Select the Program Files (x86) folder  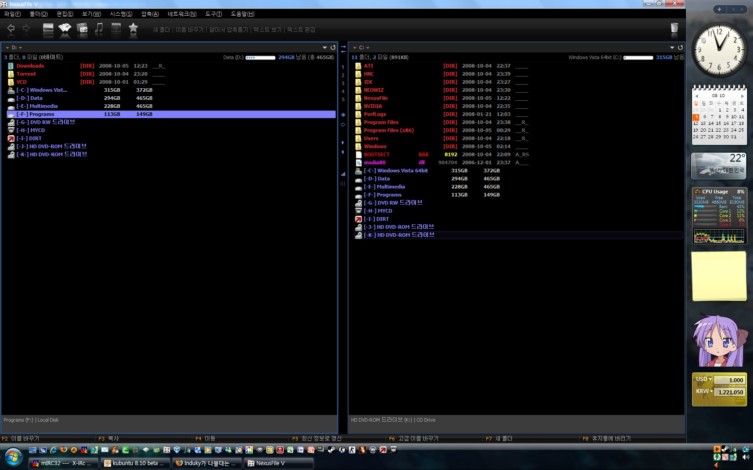pyautogui.click(x=389, y=131)
